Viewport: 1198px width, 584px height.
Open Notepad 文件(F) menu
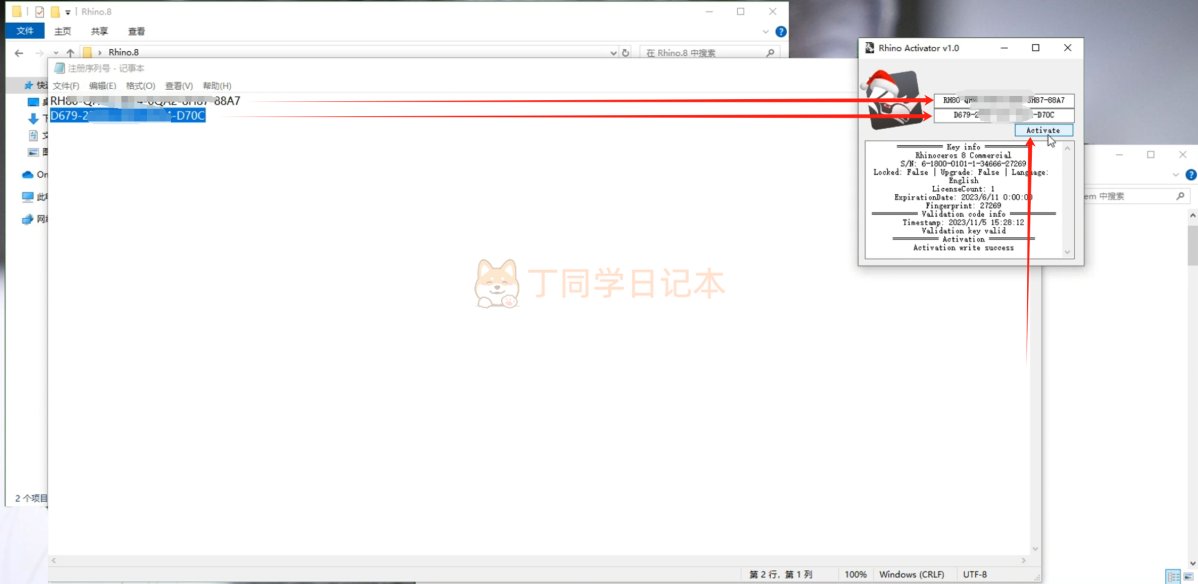66,86
